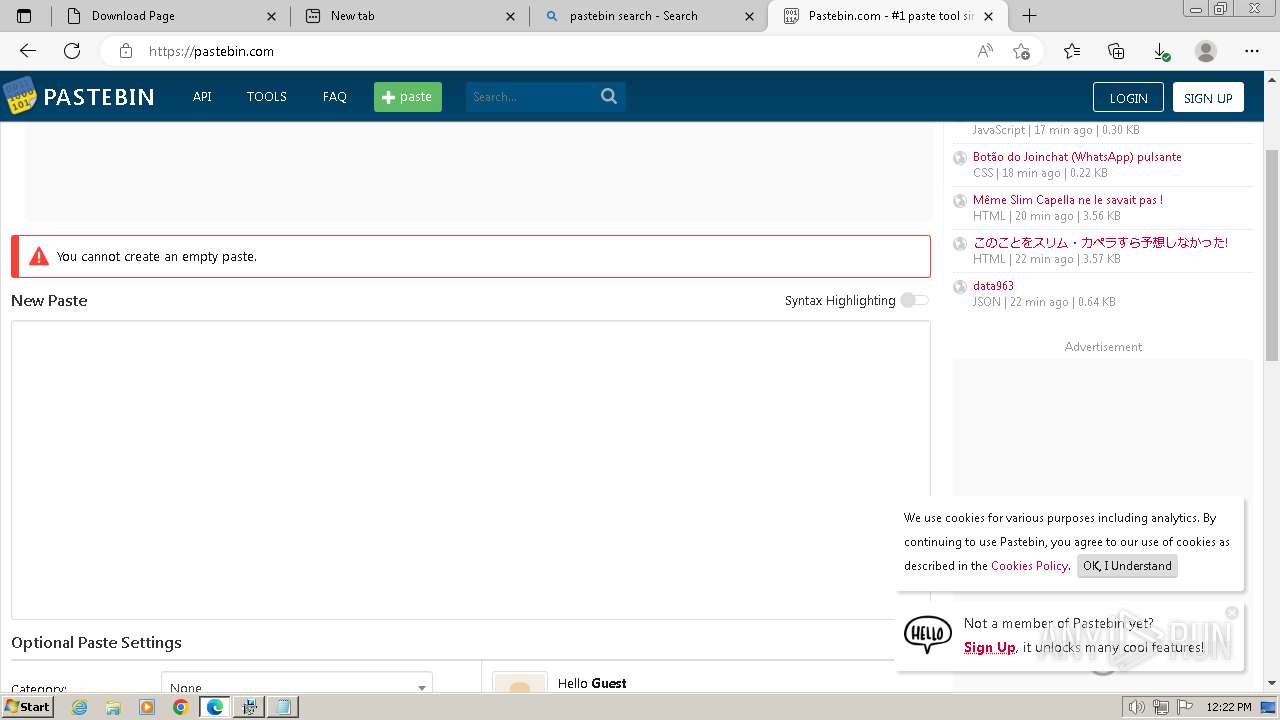Add this page to favorites (star plus icon)

click(1021, 51)
